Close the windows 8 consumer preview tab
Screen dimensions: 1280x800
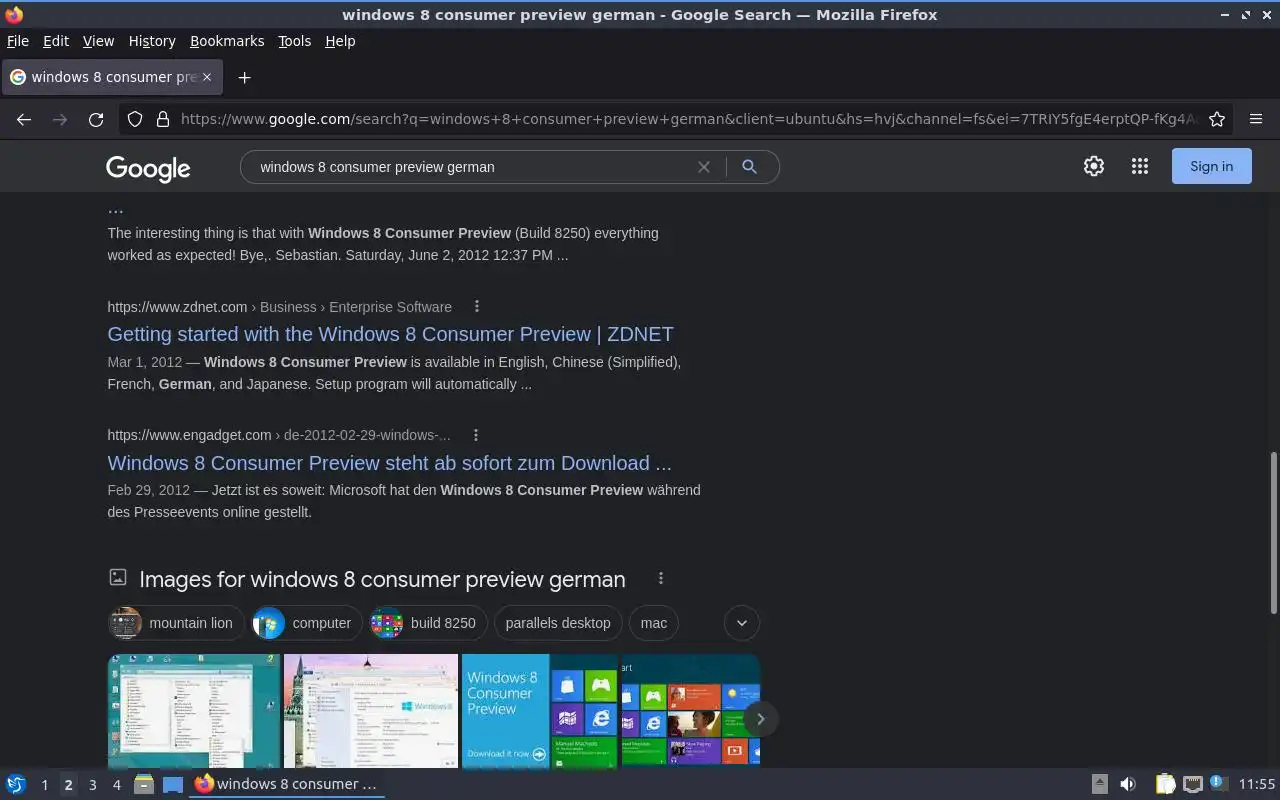pos(207,77)
